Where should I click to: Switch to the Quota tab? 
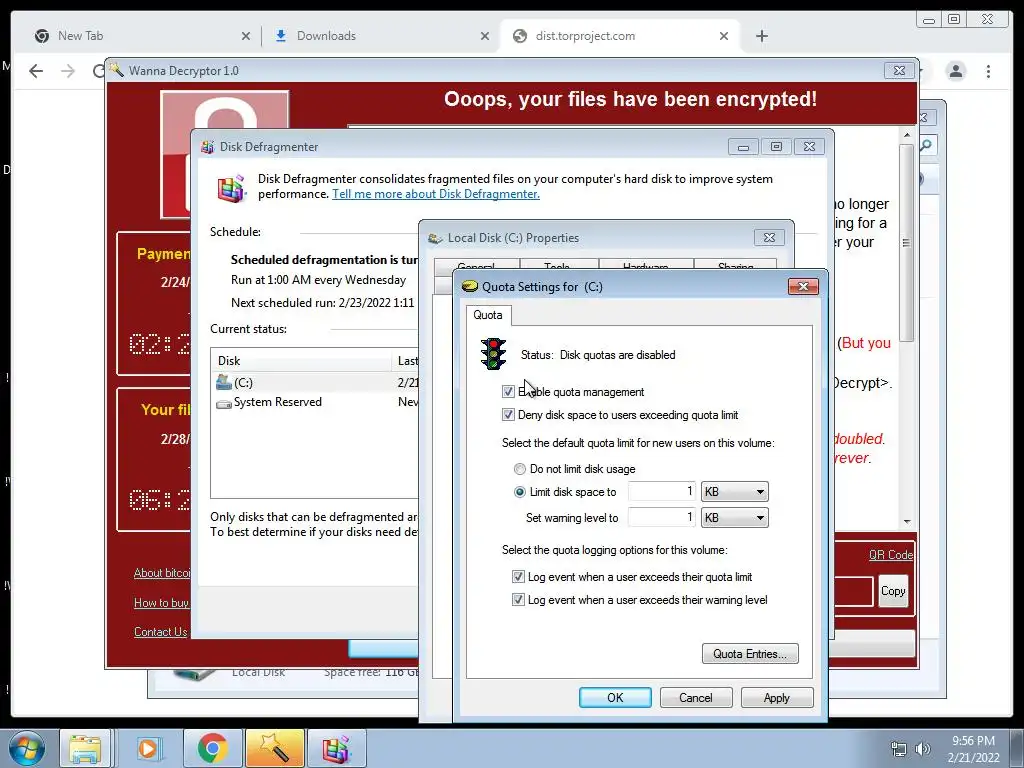(x=488, y=315)
